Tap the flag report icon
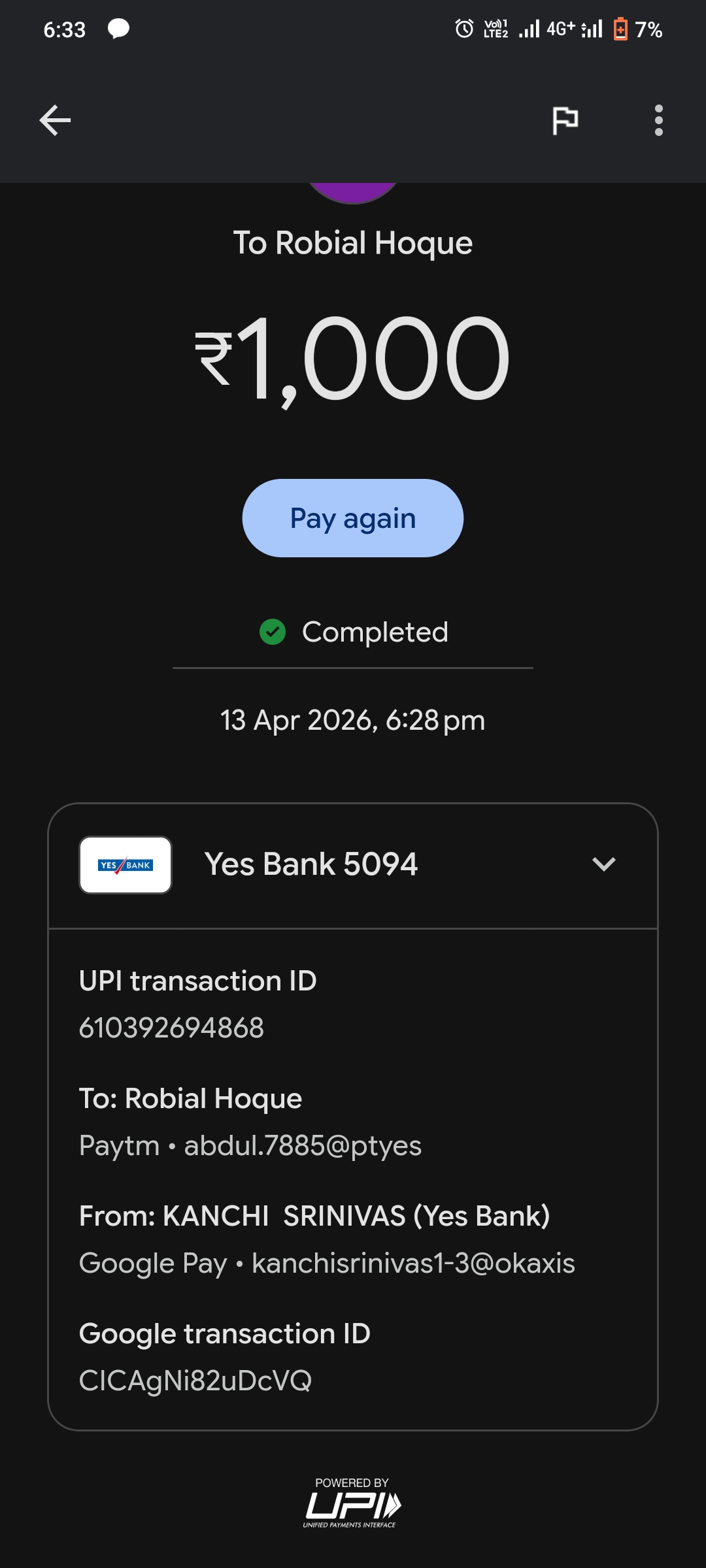The width and height of the screenshot is (706, 1568). pos(565,121)
